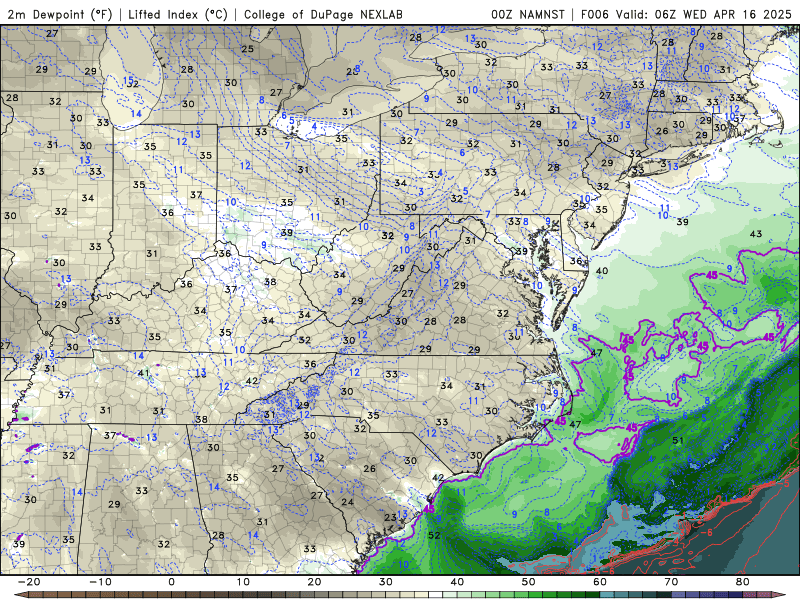This screenshot has width=800, height=600.
Task: Click the "F006 Valid: 06Z WED APR 16 2025" text
Action: pyautogui.click(x=686, y=14)
